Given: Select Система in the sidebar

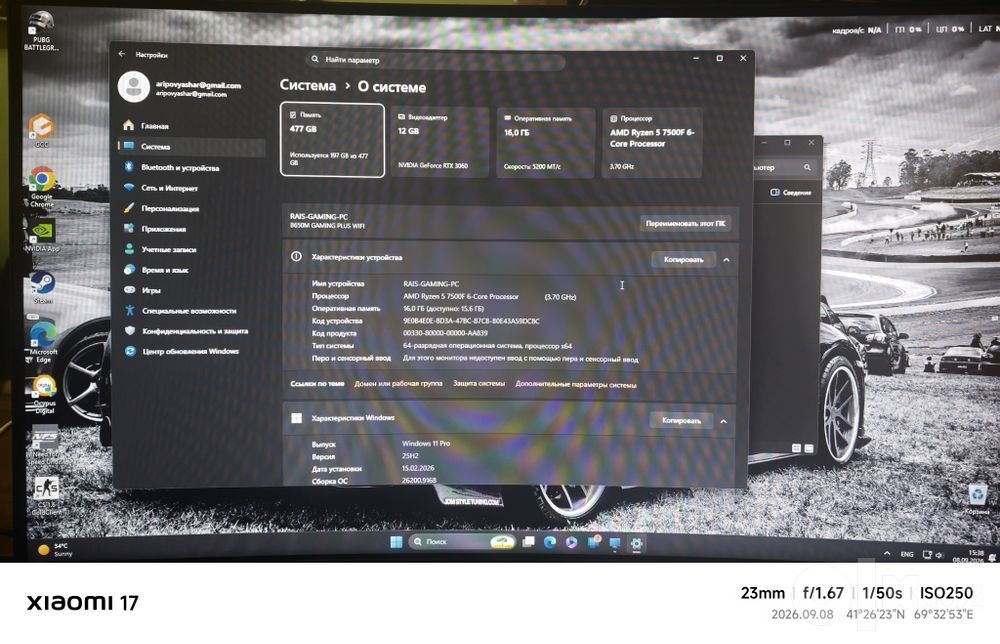Looking at the screenshot, I should pos(192,146).
